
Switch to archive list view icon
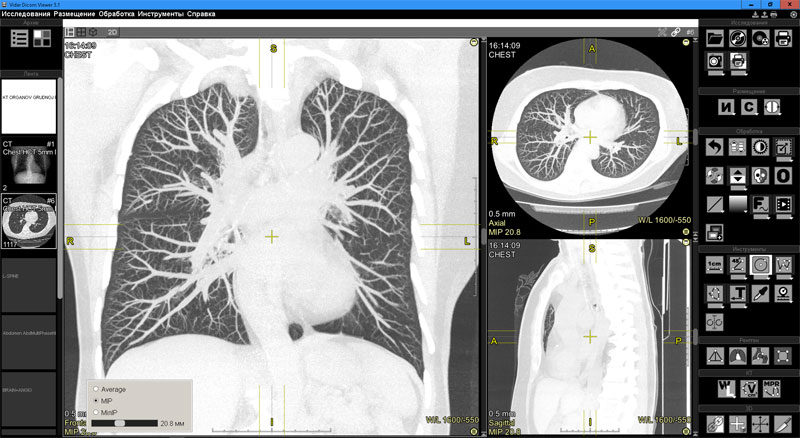pyautogui.click(x=19, y=38)
